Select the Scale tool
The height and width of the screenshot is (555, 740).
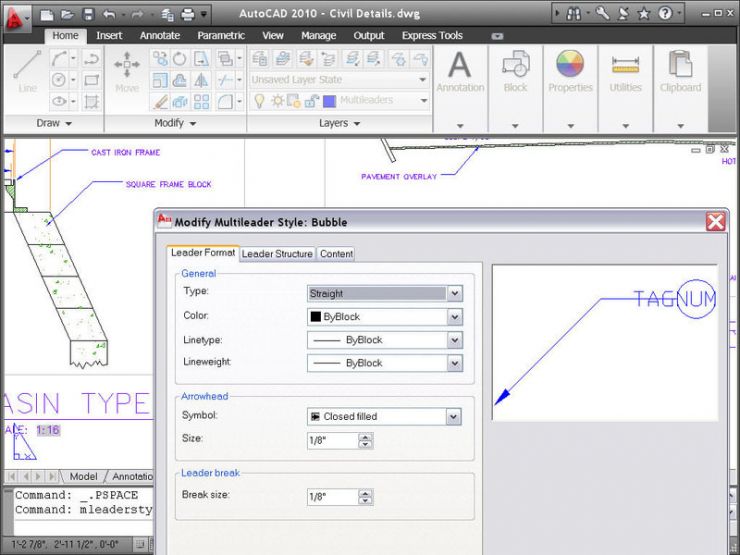tap(160, 80)
